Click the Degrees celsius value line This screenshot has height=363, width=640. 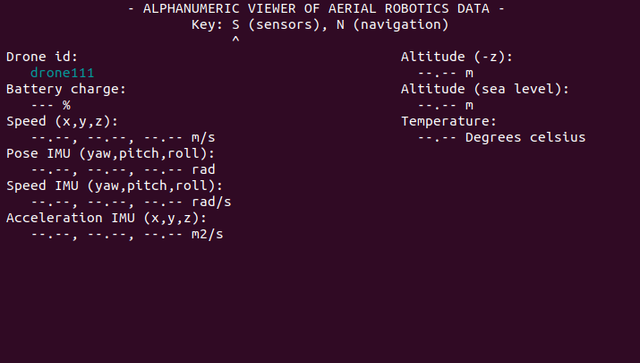[502, 138]
